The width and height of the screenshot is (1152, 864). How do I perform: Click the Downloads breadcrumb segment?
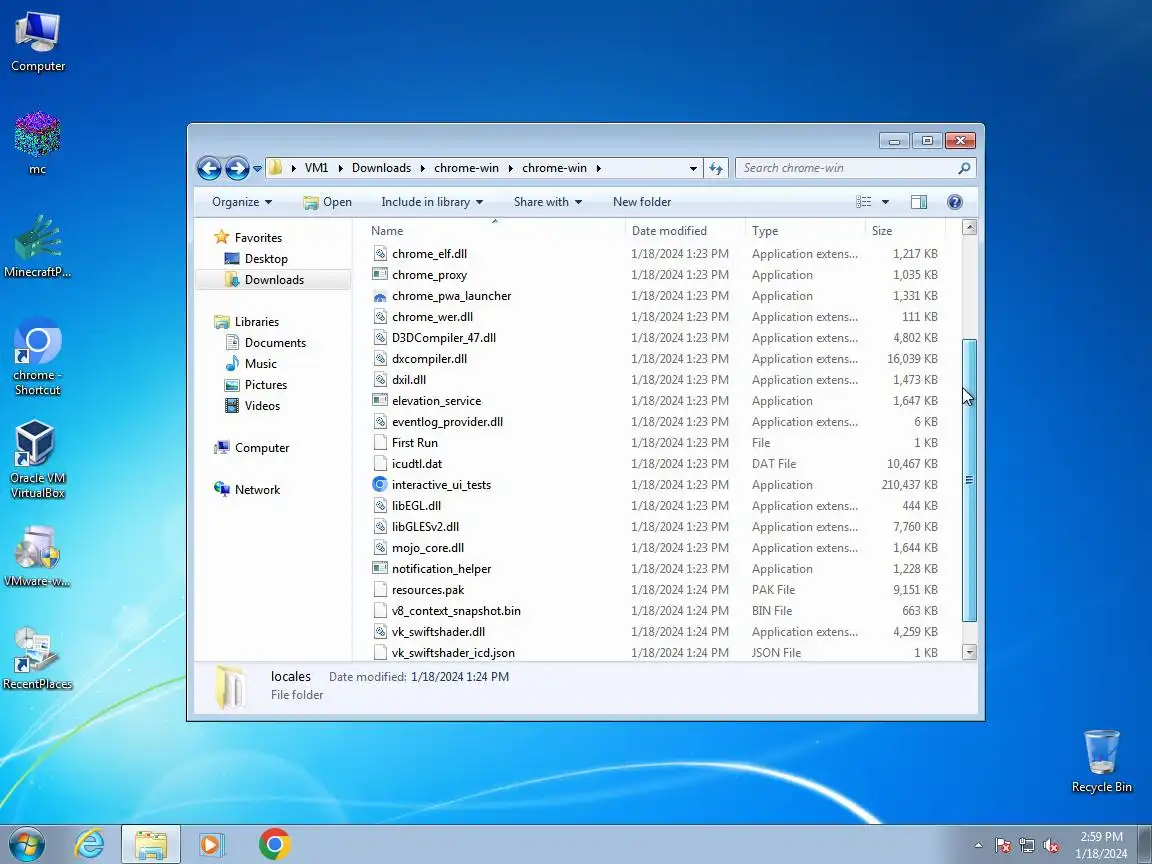381,168
